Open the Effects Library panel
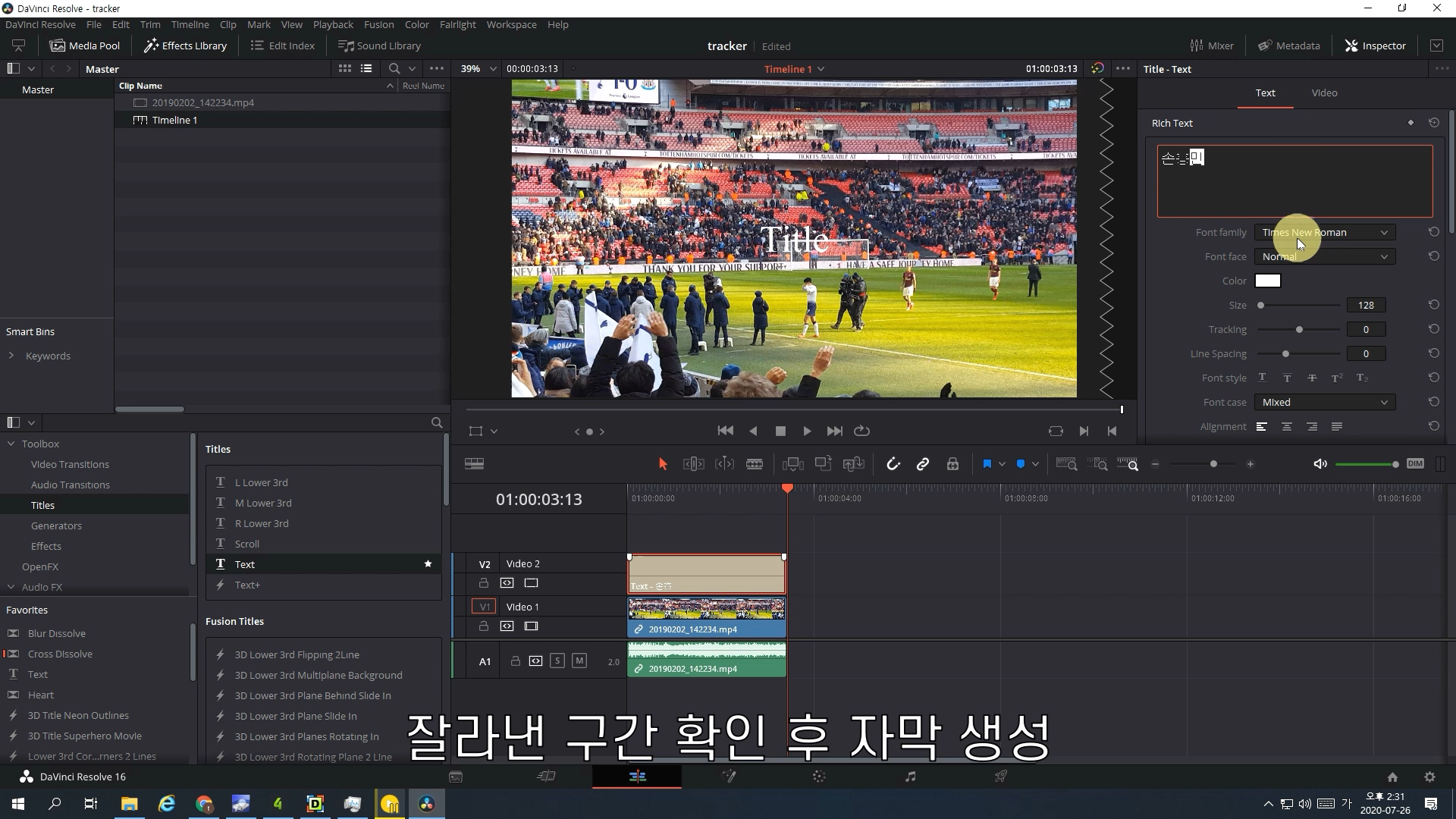 (x=186, y=45)
